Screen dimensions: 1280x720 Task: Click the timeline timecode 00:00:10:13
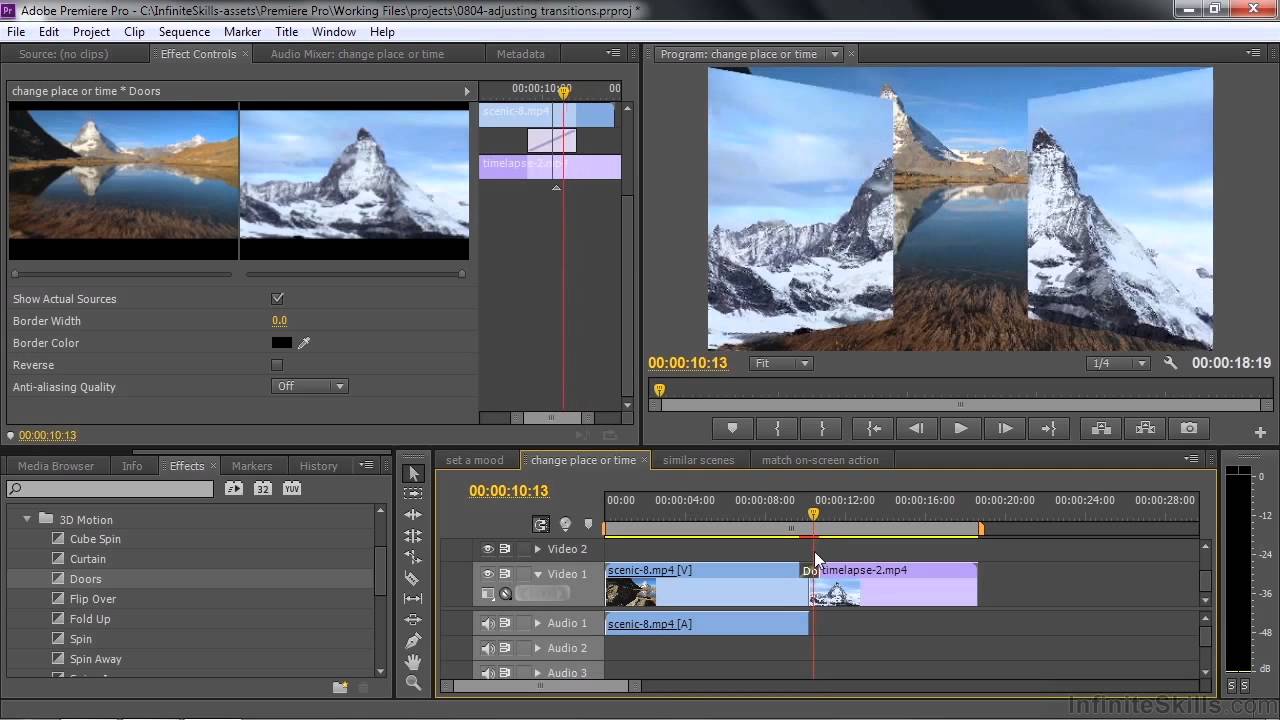[509, 491]
